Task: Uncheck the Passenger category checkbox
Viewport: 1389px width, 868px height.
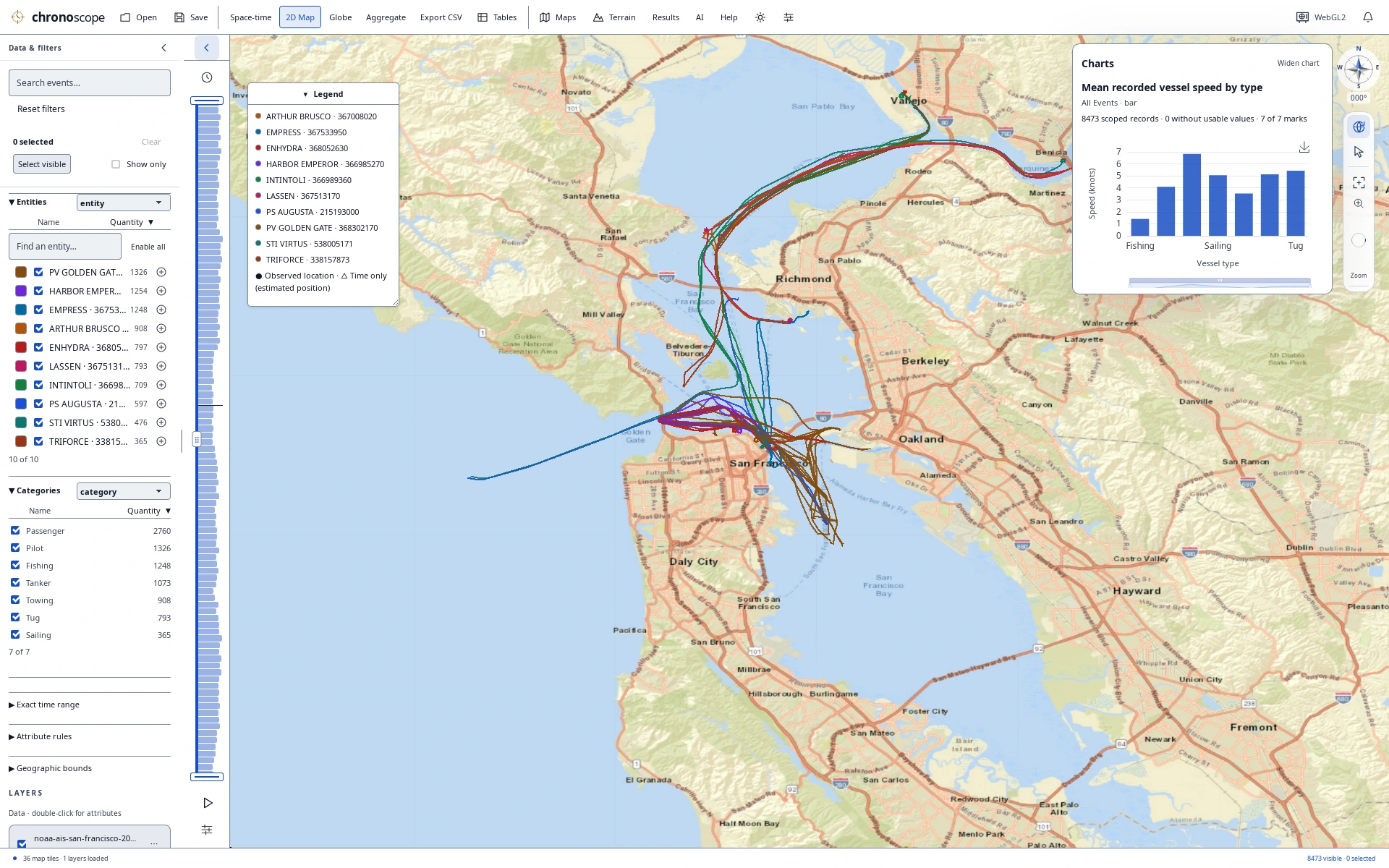Action: click(x=15, y=530)
